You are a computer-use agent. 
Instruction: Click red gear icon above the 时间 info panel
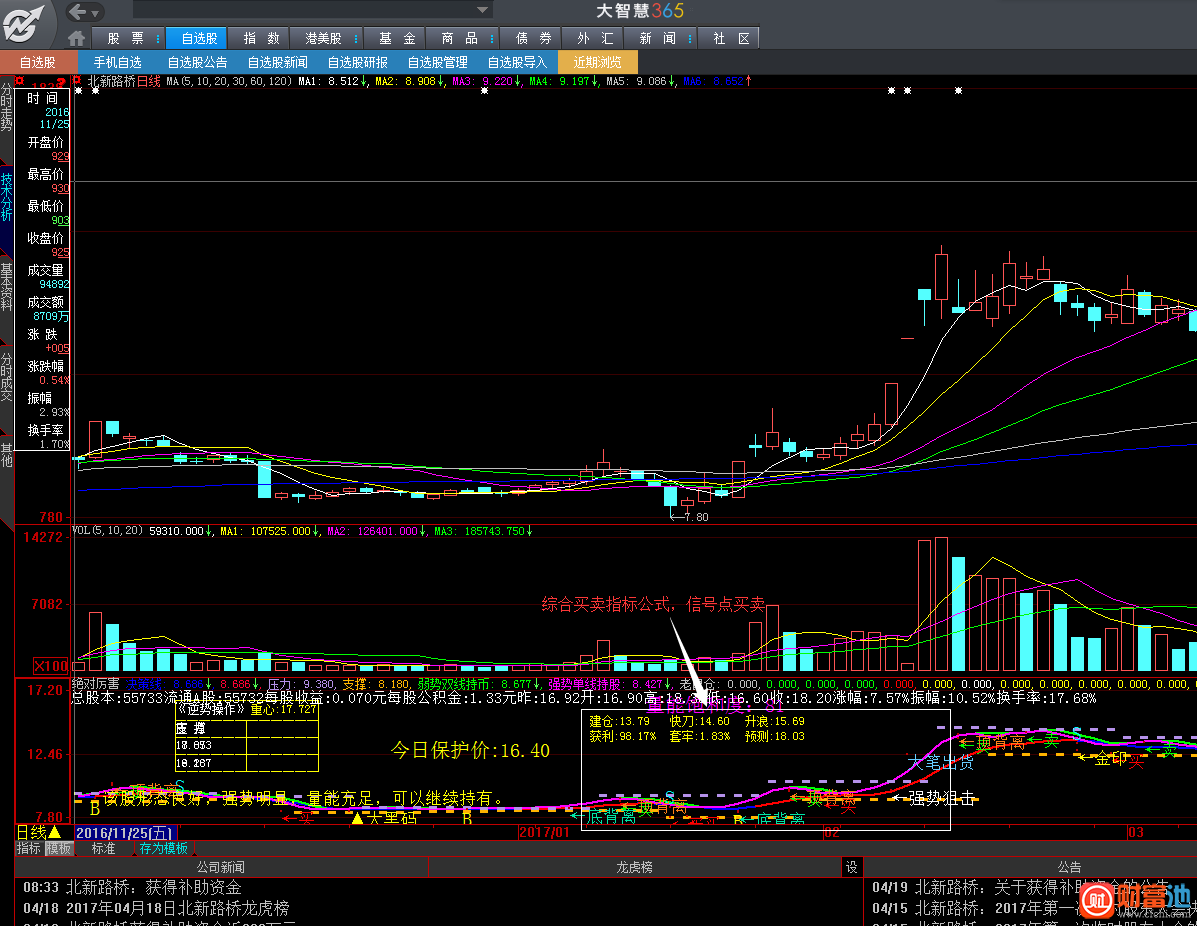(19, 81)
